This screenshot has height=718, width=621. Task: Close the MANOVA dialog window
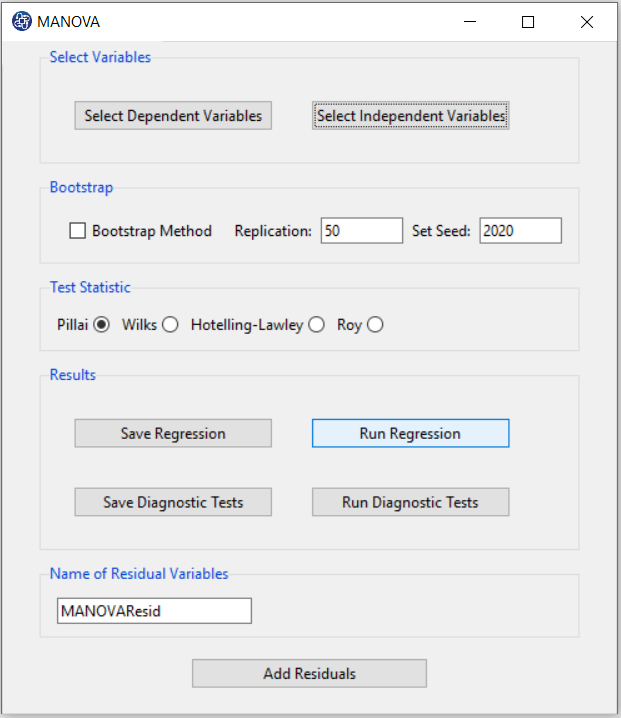tap(587, 22)
